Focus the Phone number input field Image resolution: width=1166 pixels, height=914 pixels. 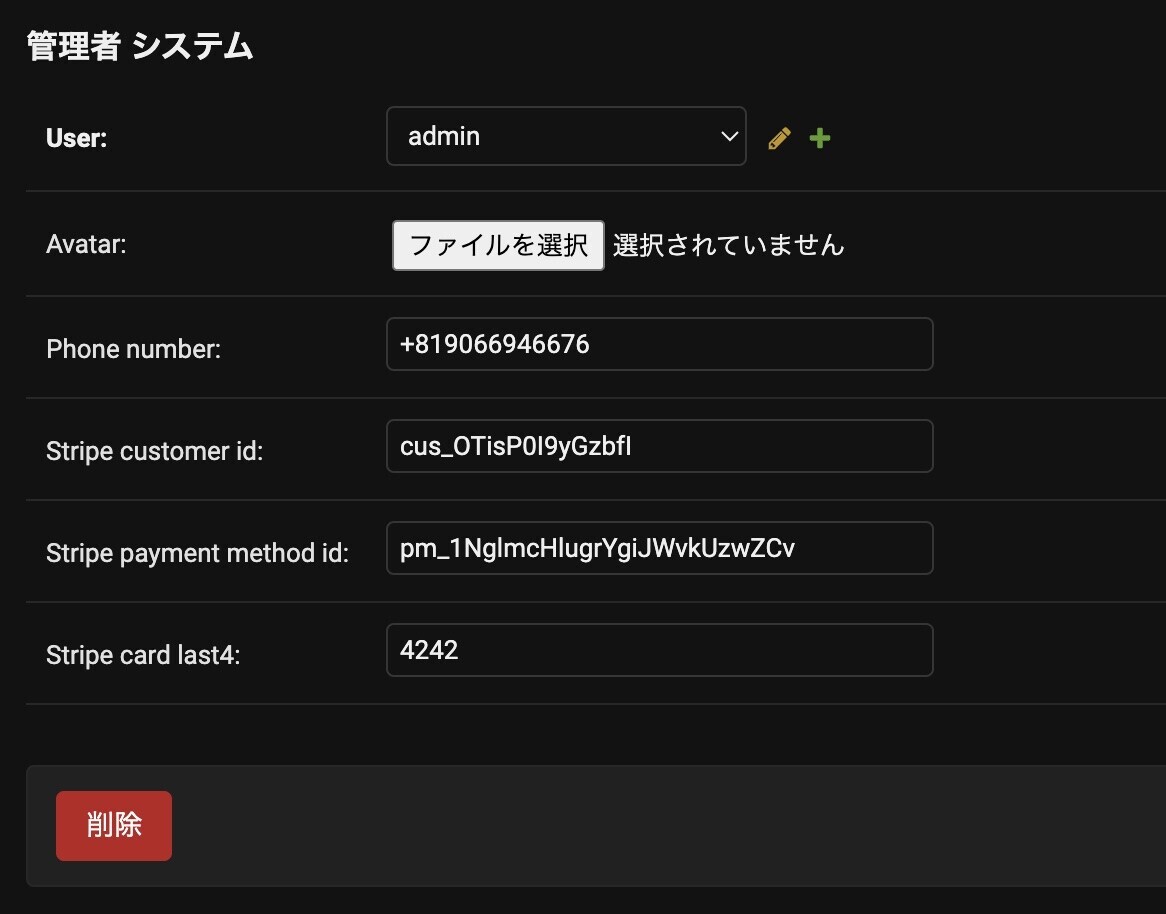click(660, 344)
